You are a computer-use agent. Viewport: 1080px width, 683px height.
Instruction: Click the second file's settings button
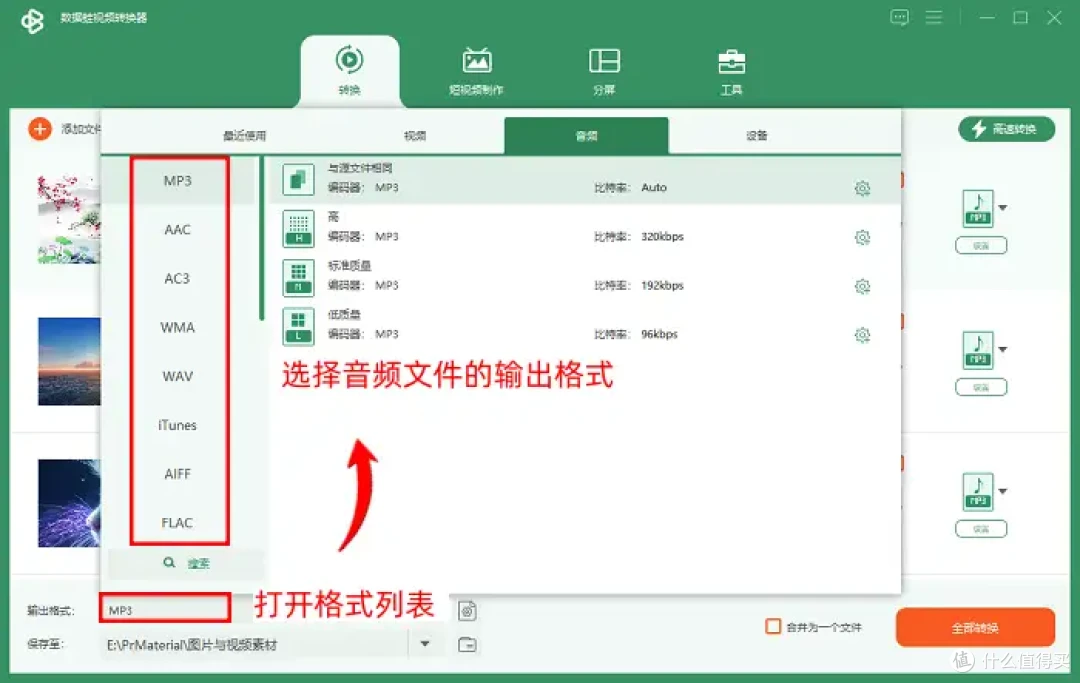click(x=981, y=388)
